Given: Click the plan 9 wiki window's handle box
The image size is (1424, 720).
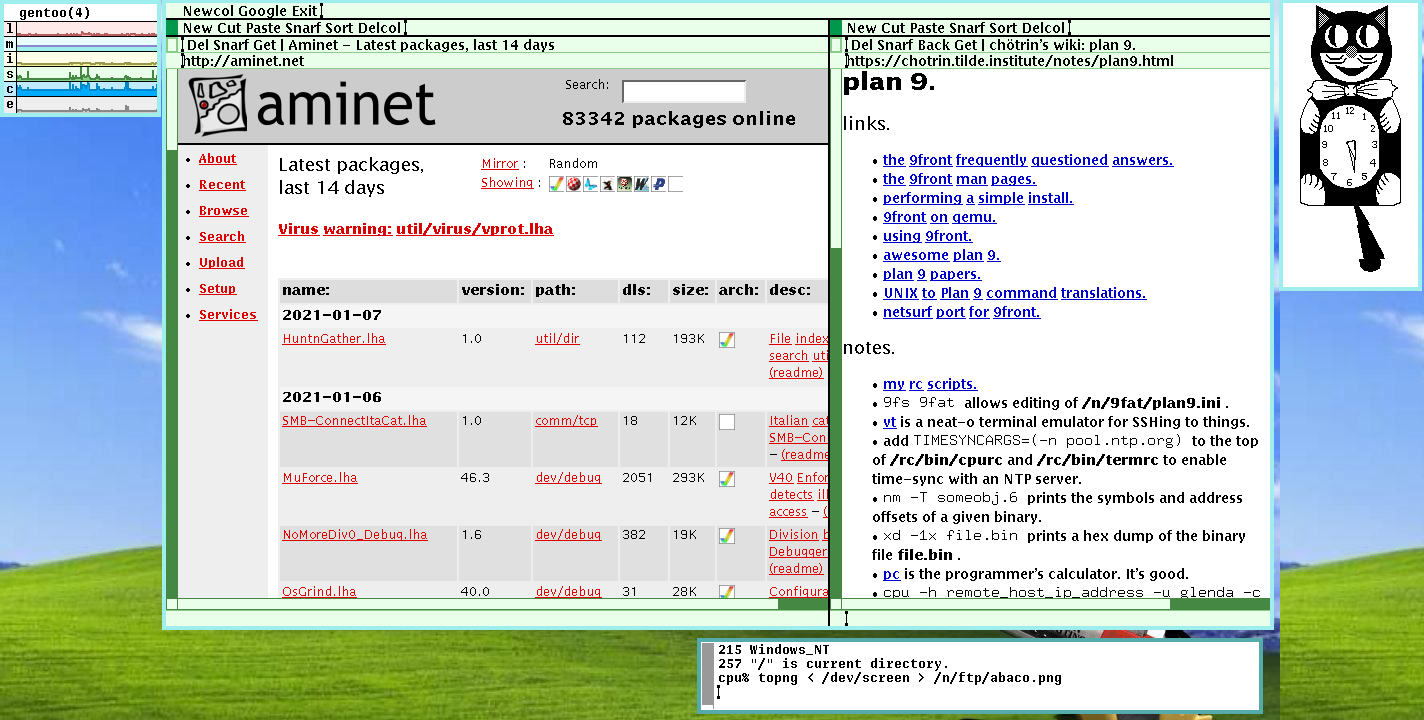Looking at the screenshot, I should click(x=836, y=45).
